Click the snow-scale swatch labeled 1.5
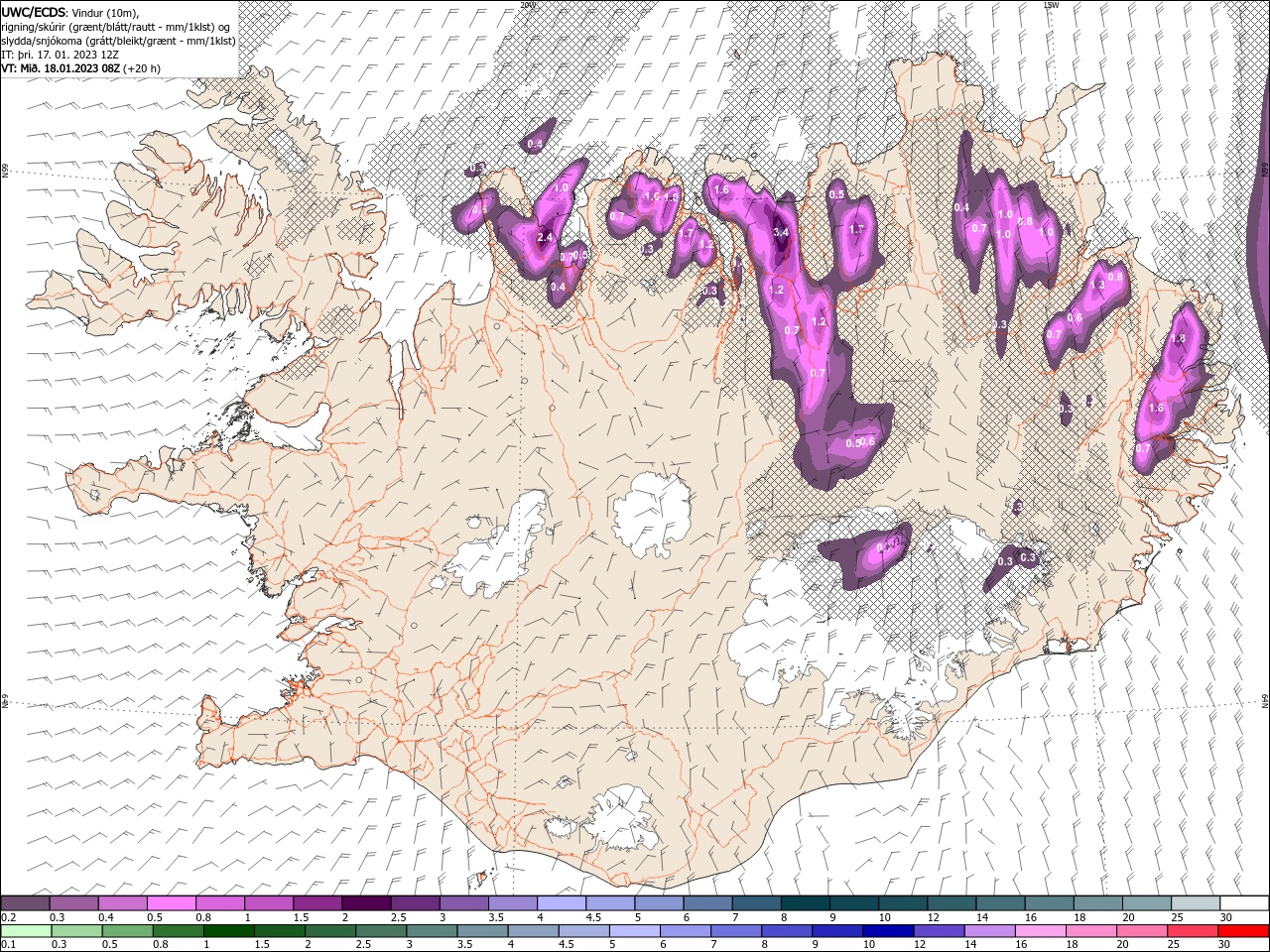The height and width of the screenshot is (952, 1270). point(317,903)
